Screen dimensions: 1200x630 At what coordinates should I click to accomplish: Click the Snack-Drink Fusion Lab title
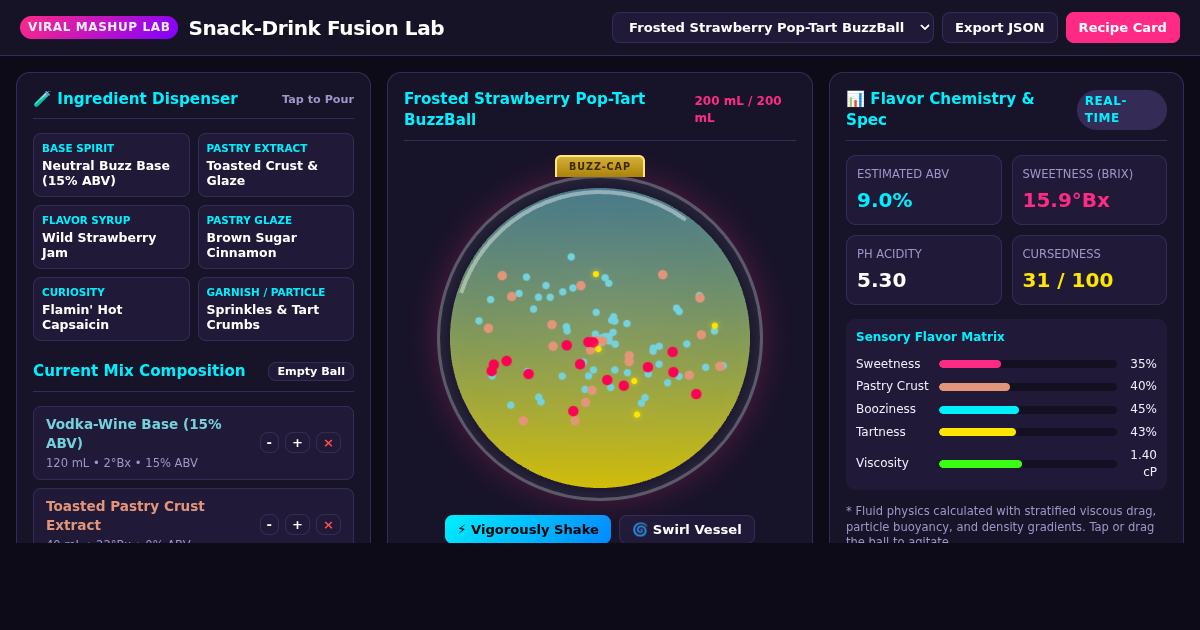point(316,28)
